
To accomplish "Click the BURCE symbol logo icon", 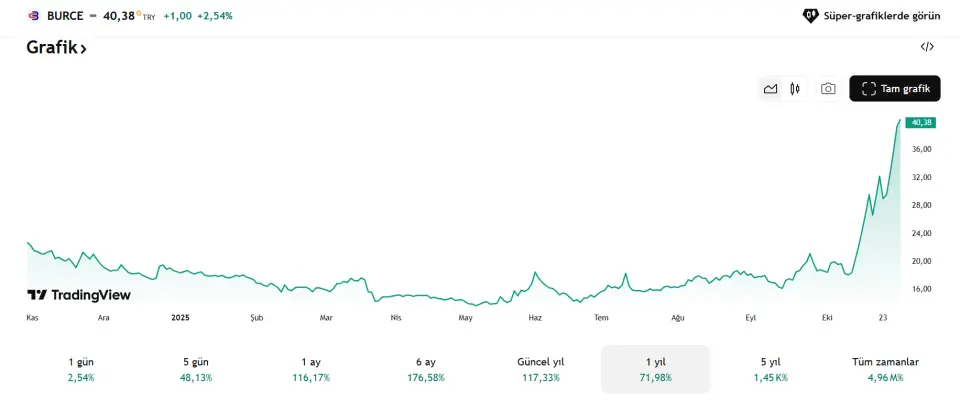I will [x=33, y=16].
